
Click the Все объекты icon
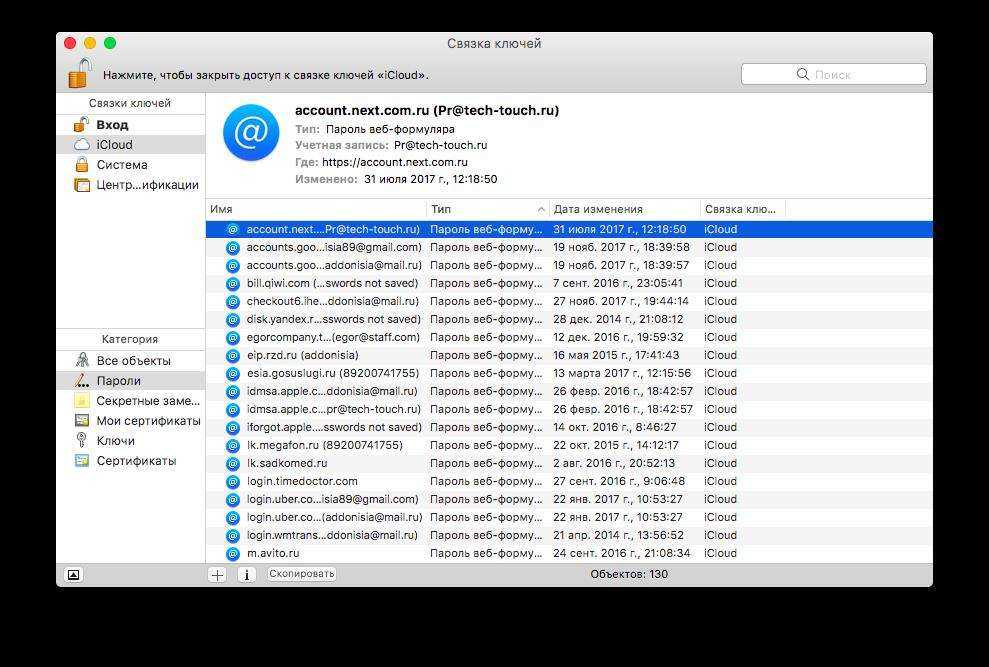click(x=82, y=360)
